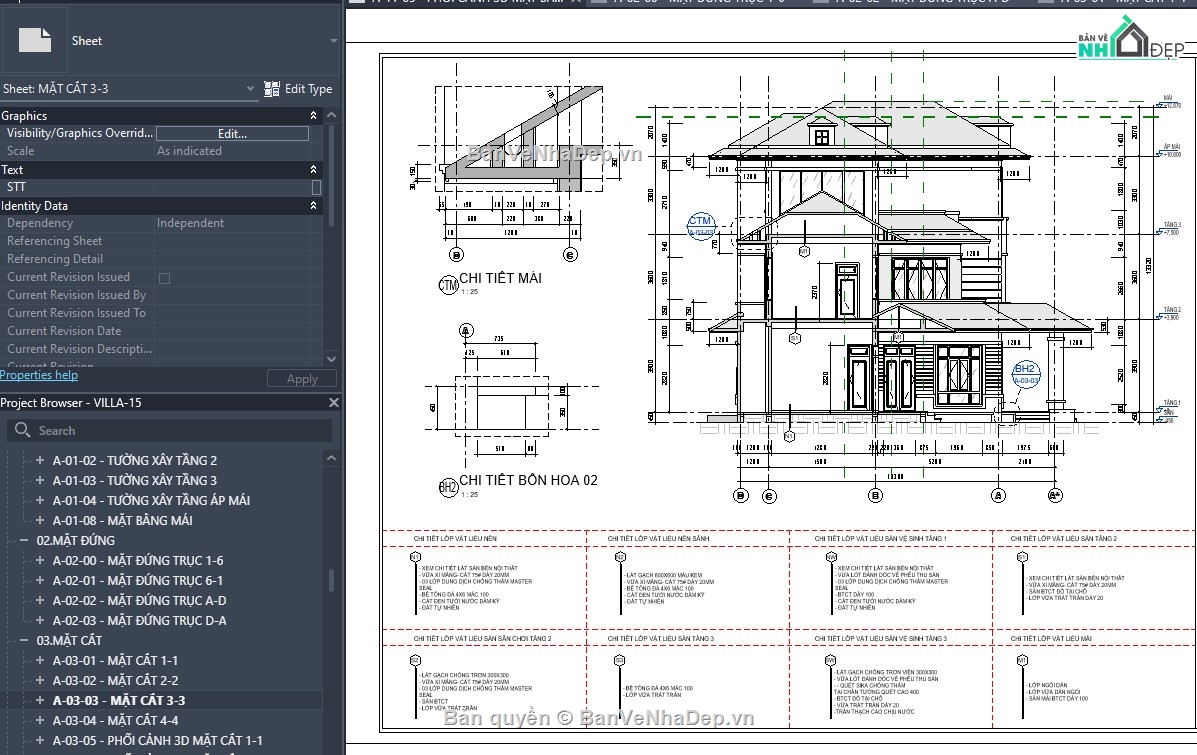
Task: Click the sheet icon beside A-03-03 MẶT CẮT 3-3
Action: pos(40,700)
